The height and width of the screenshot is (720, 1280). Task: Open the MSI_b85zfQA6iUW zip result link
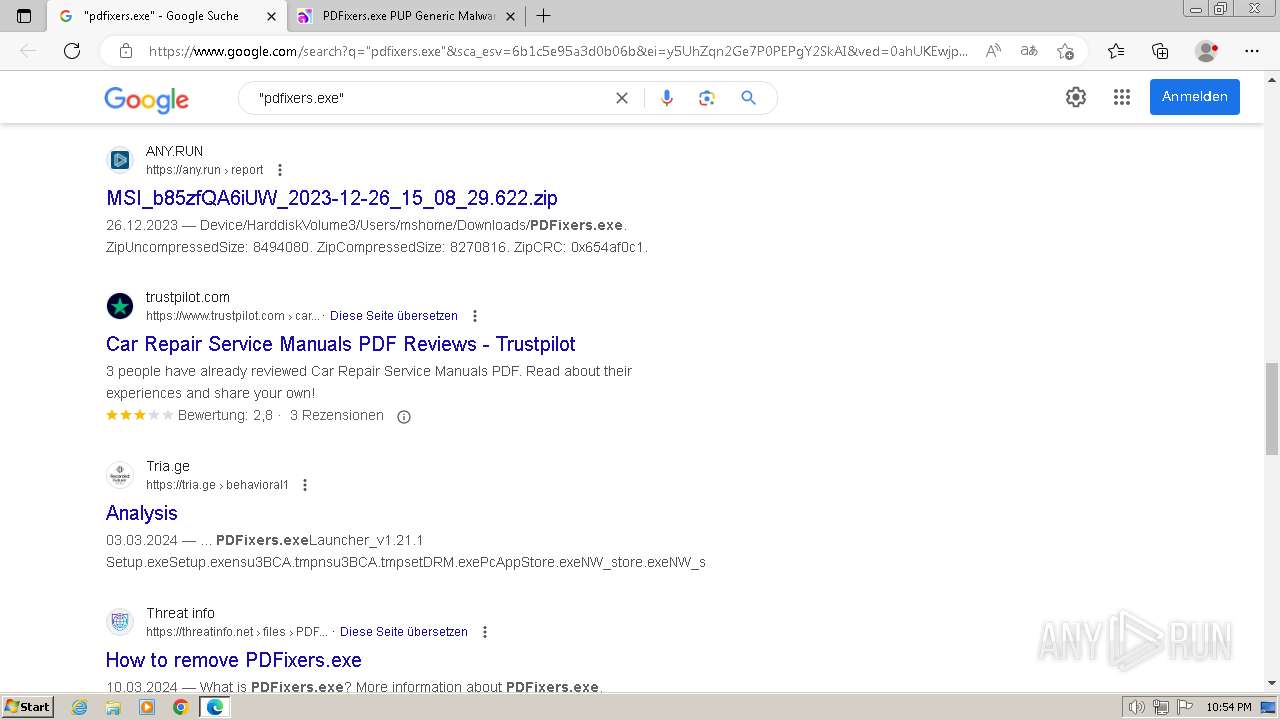[x=332, y=198]
